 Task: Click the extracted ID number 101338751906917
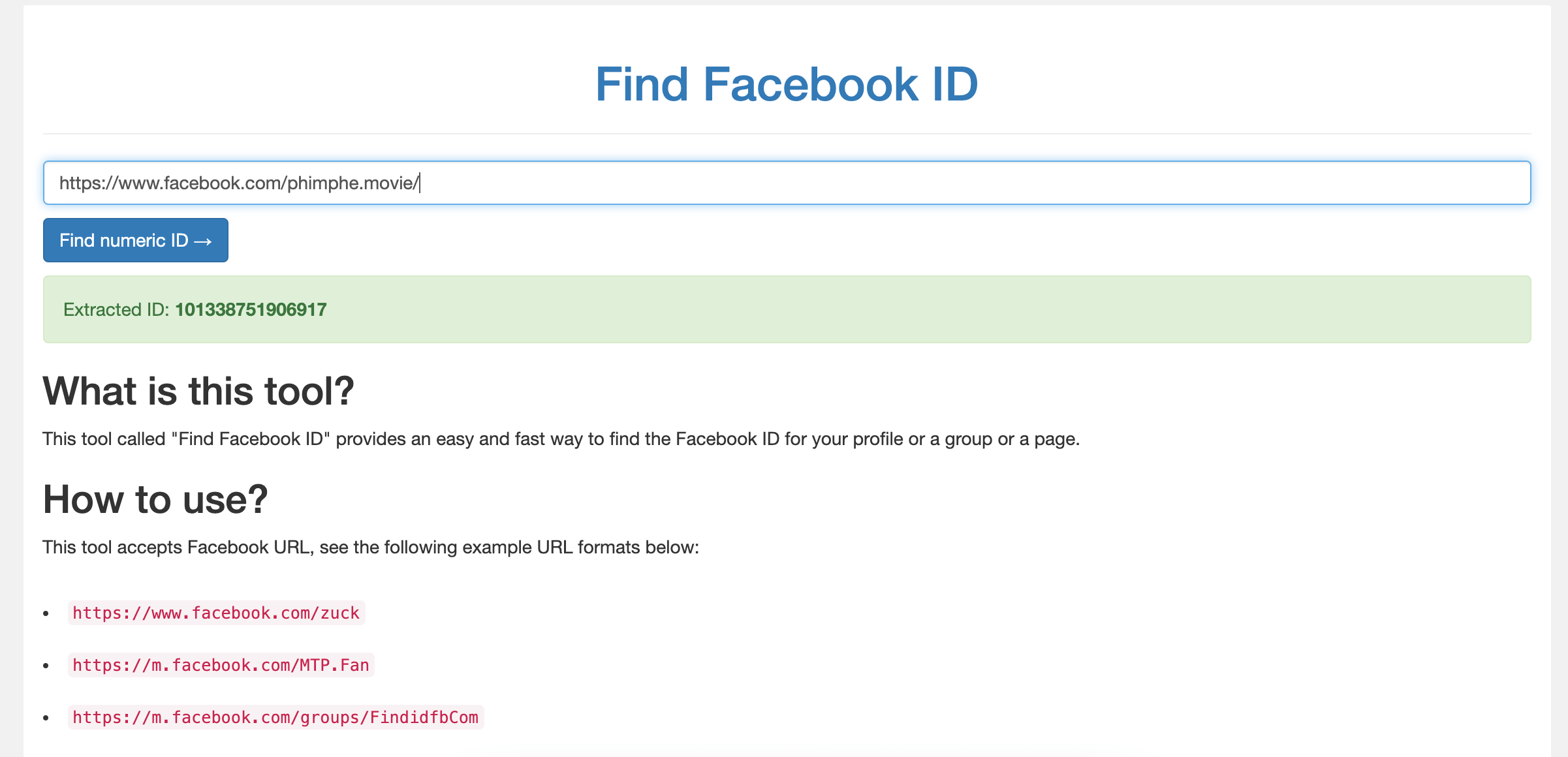coord(251,309)
